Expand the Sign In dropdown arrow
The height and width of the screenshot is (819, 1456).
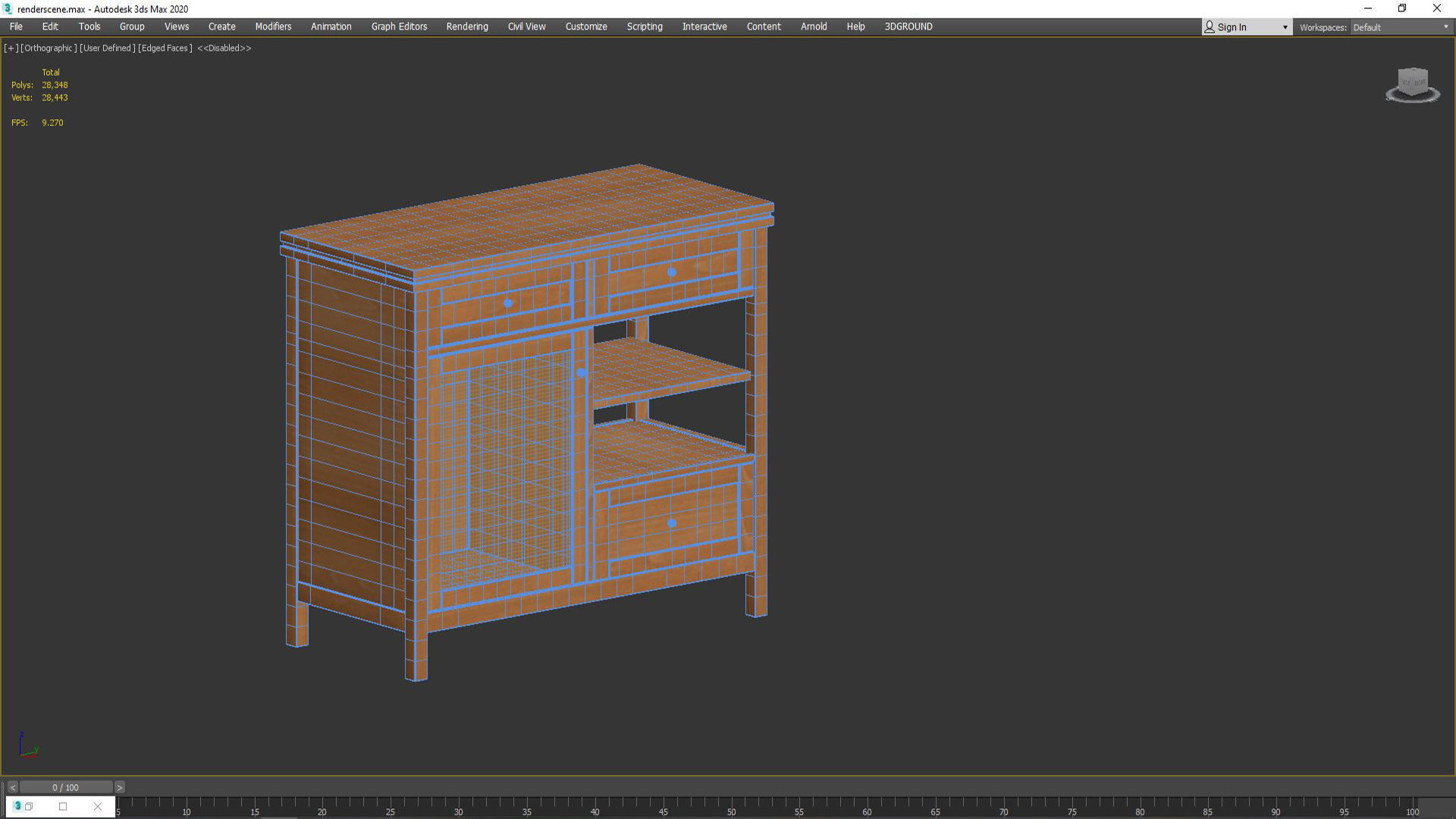(1285, 27)
